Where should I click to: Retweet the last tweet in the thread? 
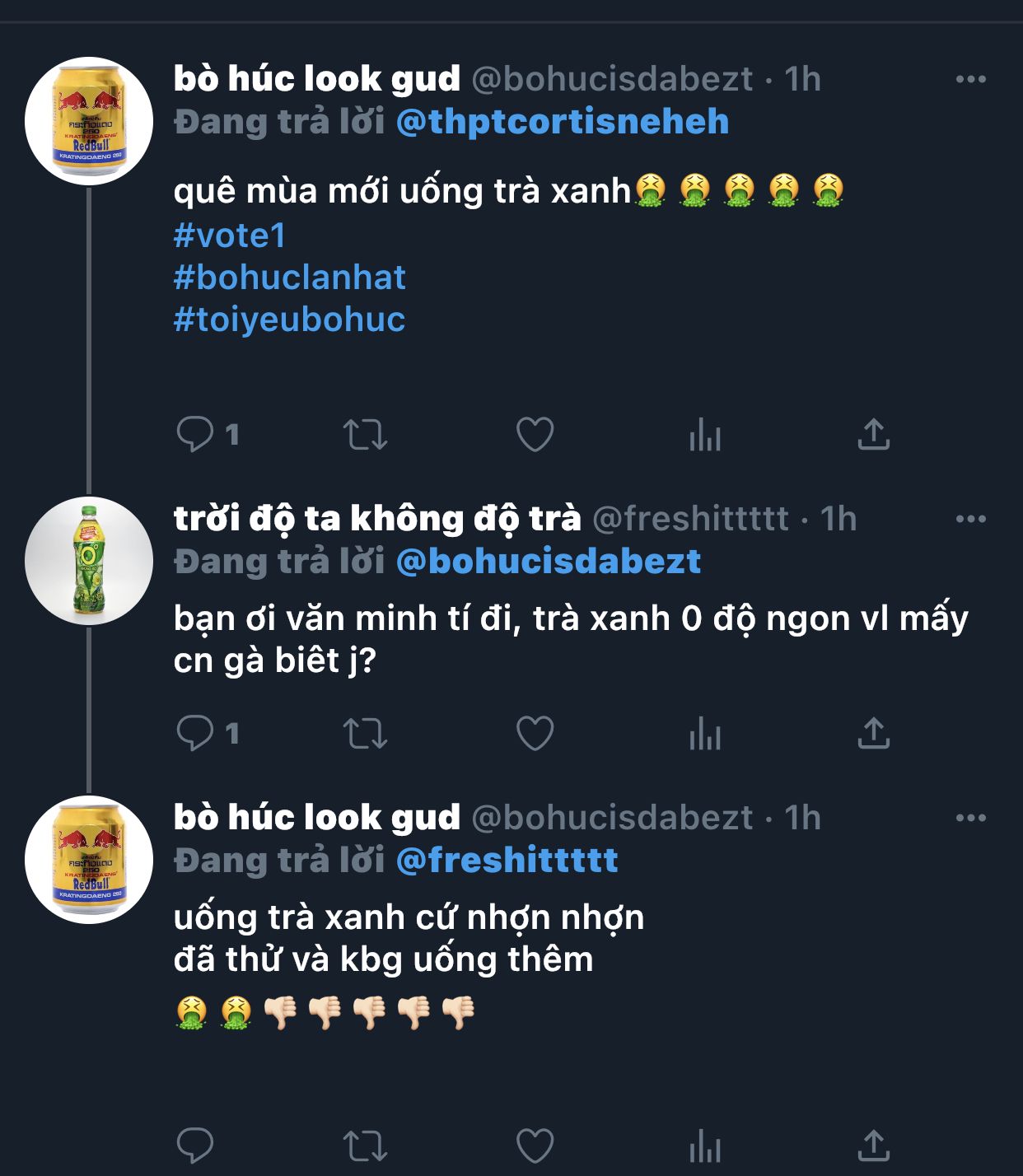point(365,1146)
